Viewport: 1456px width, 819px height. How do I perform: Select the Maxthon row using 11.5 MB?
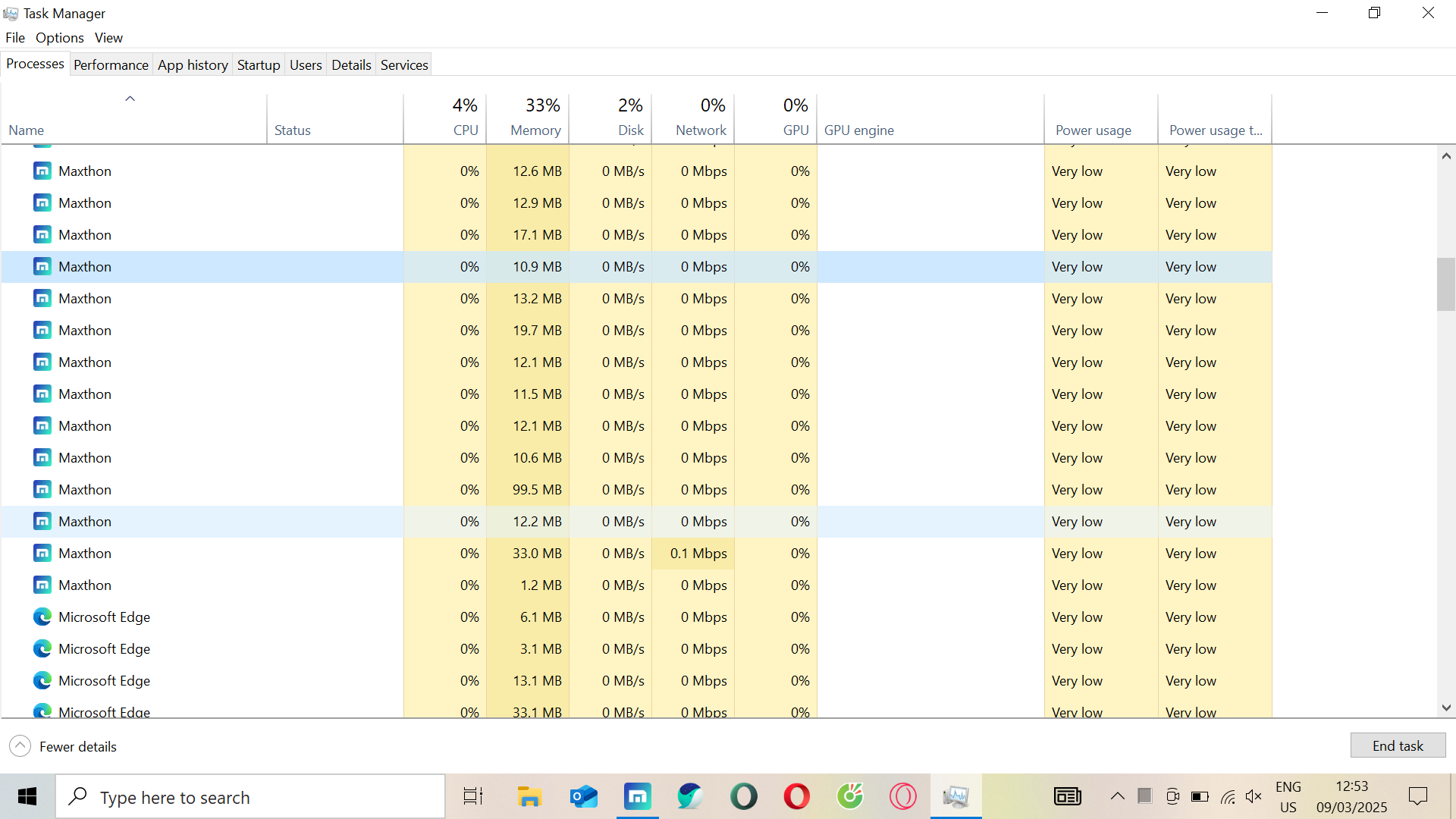(x=636, y=394)
